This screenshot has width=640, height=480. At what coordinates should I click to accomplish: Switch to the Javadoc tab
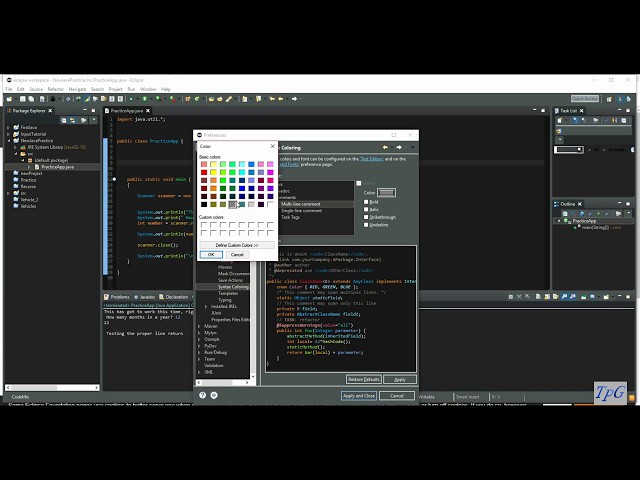tap(144, 297)
